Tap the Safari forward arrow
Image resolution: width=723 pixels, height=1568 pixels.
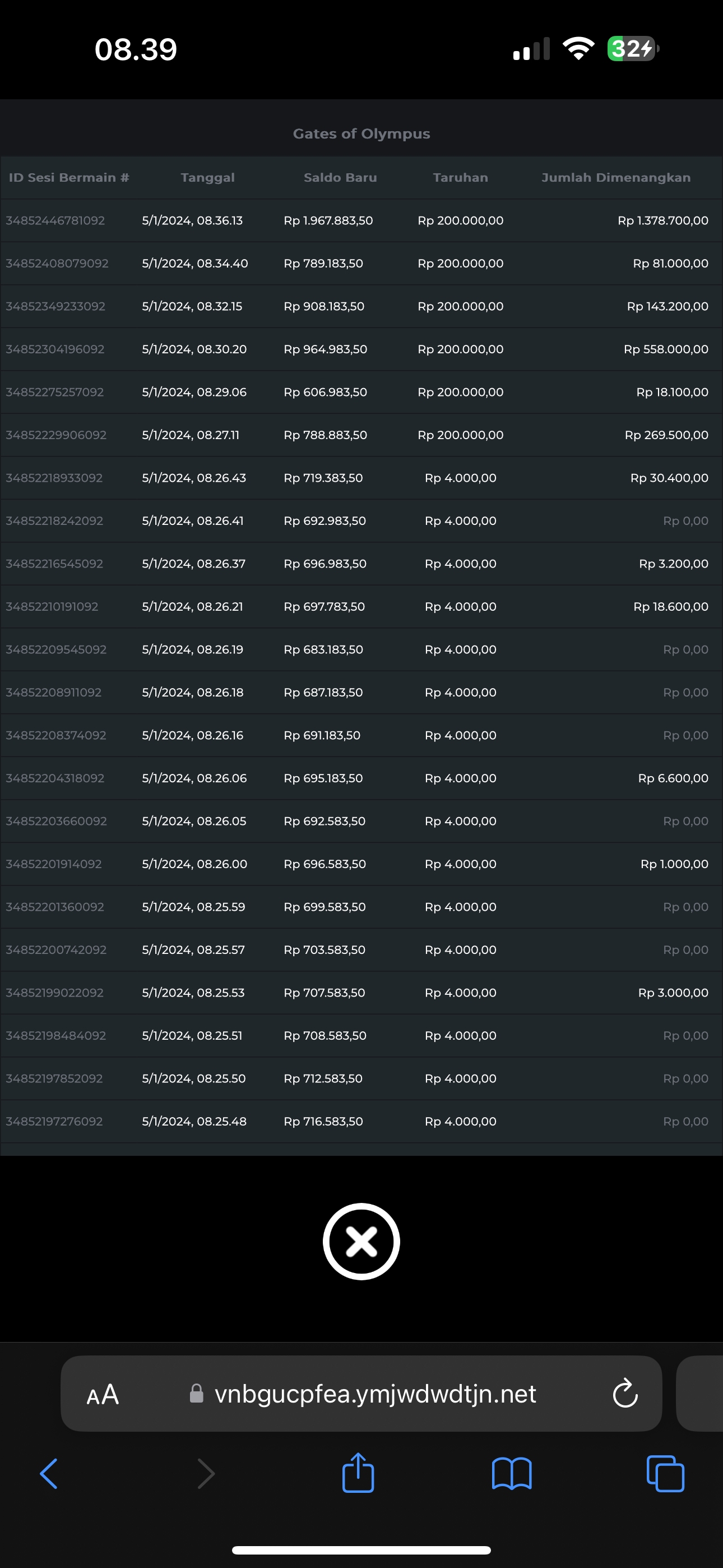[206, 1474]
